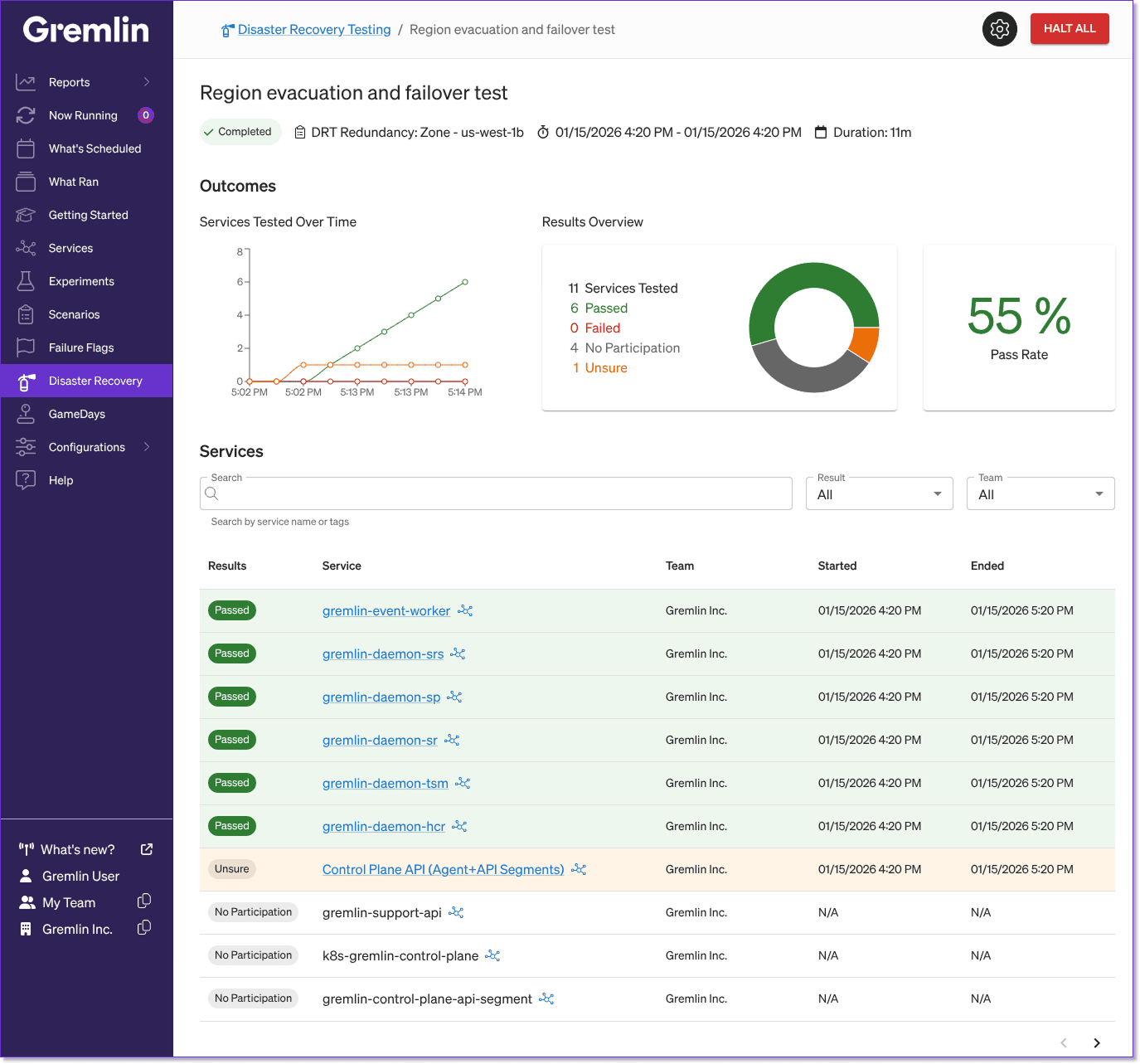Click dependency icon beside Control Plane API

click(x=579, y=869)
